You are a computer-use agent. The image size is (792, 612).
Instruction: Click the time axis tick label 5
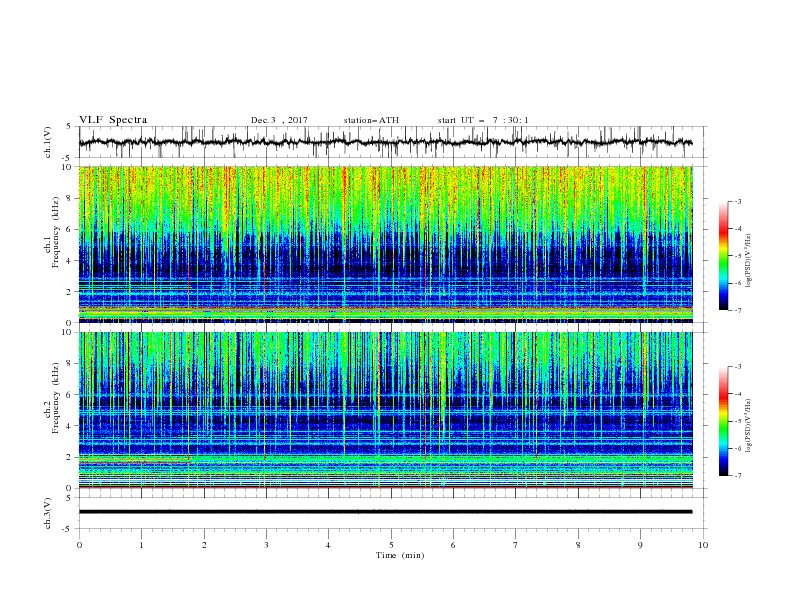click(x=391, y=545)
